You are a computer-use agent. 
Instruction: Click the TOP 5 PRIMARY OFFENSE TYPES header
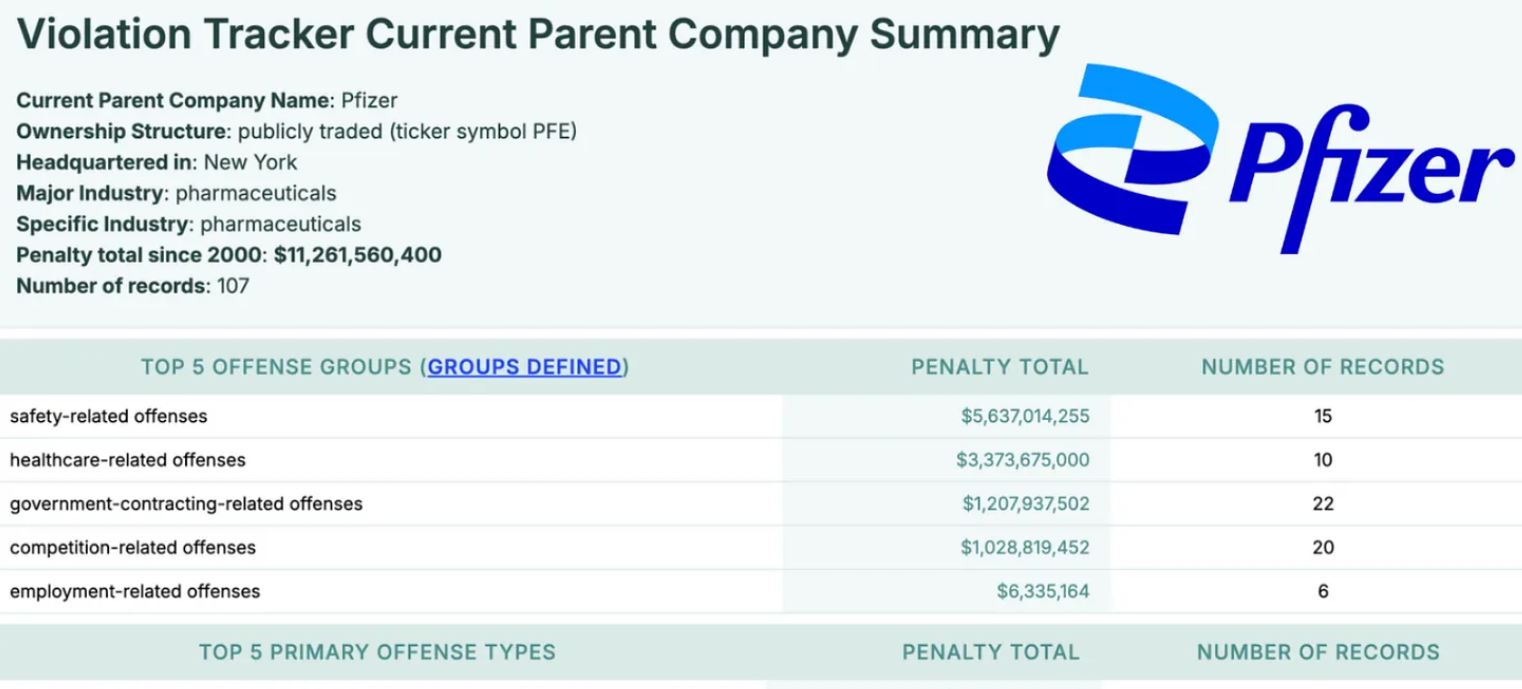377,653
